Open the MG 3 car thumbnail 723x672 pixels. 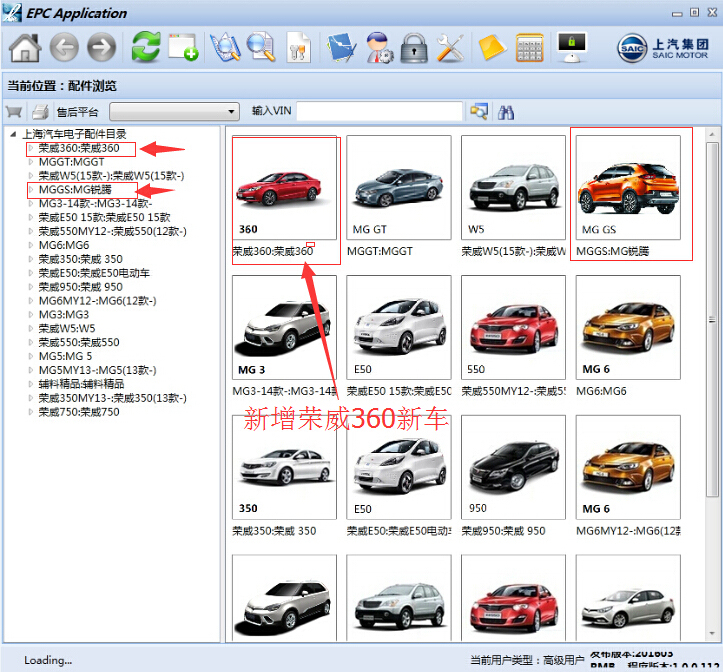click(x=284, y=327)
